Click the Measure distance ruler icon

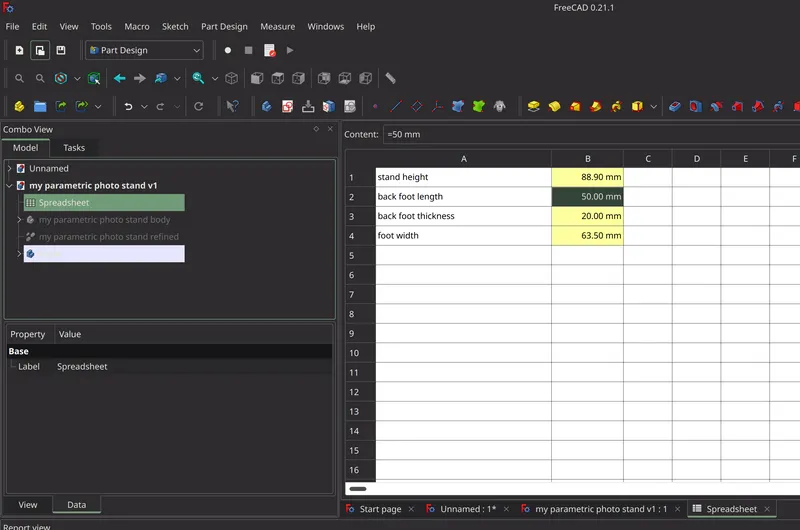(x=390, y=78)
